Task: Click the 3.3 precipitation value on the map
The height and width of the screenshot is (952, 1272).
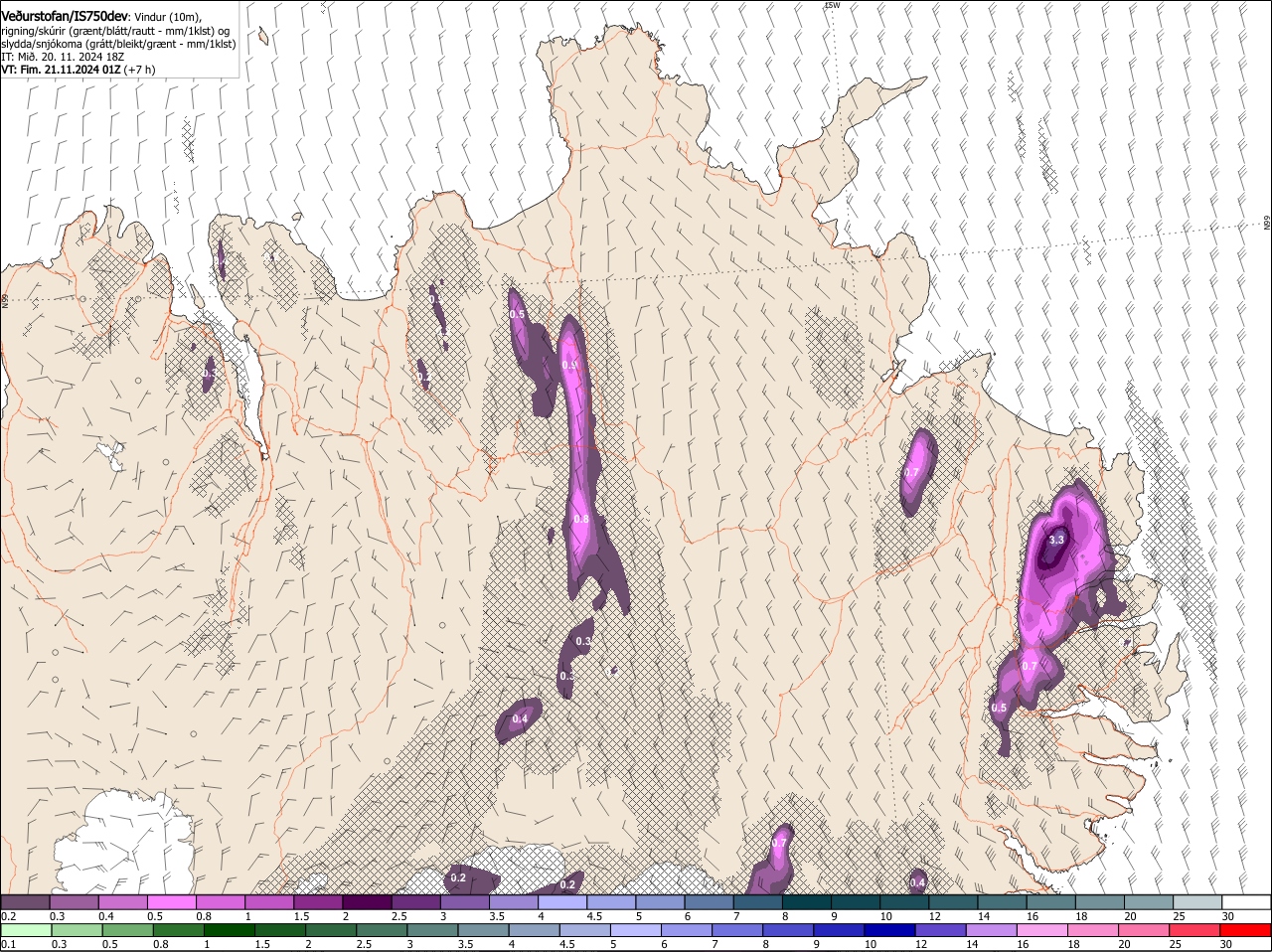Action: (x=1056, y=540)
